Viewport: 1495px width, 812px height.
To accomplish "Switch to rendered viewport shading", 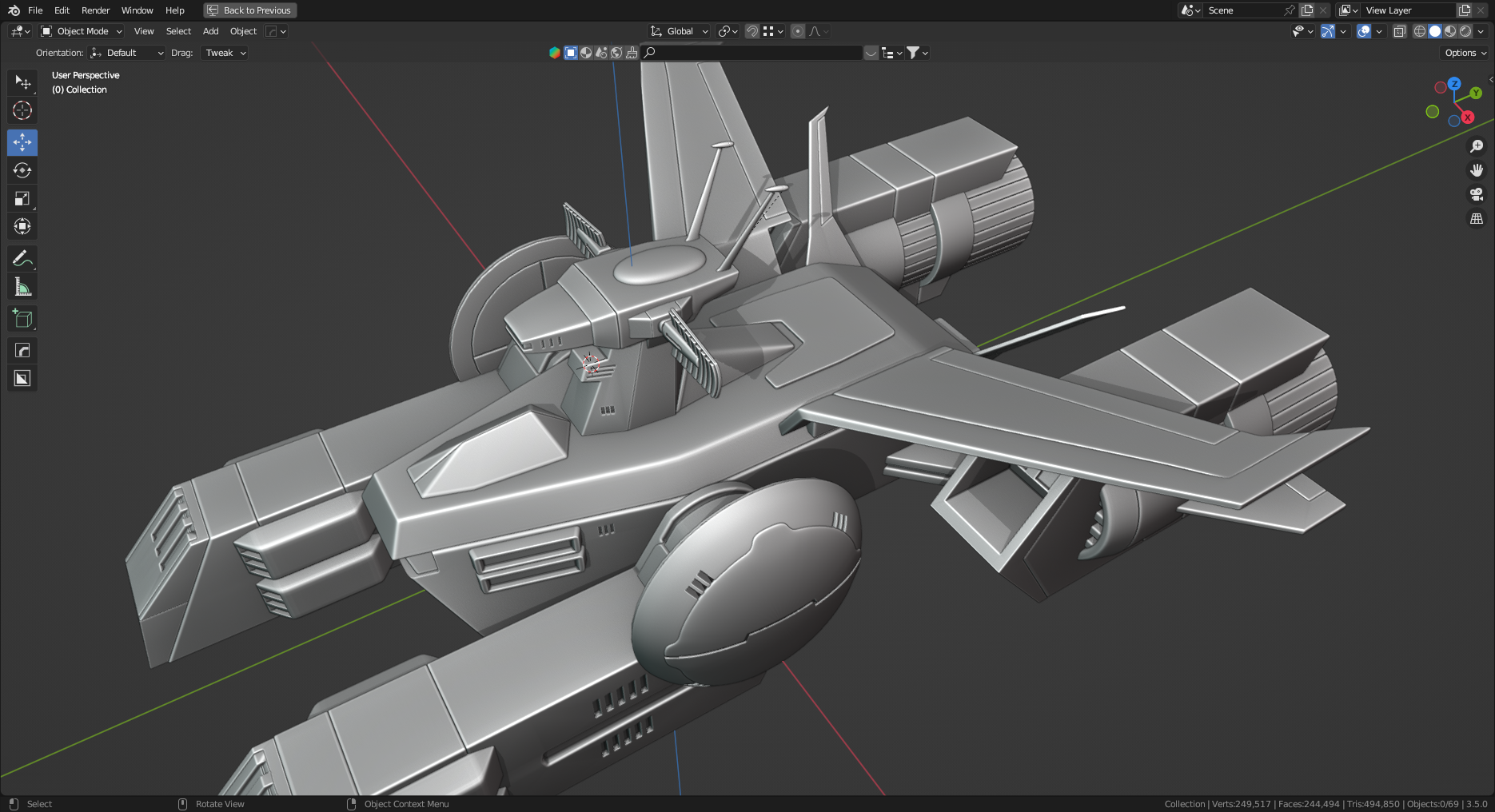I will click(1465, 31).
